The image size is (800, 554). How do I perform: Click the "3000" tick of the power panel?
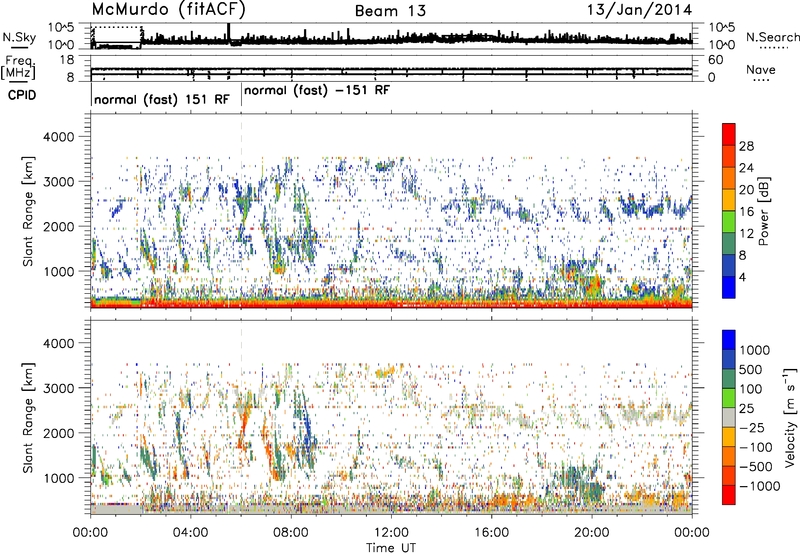click(x=59, y=182)
